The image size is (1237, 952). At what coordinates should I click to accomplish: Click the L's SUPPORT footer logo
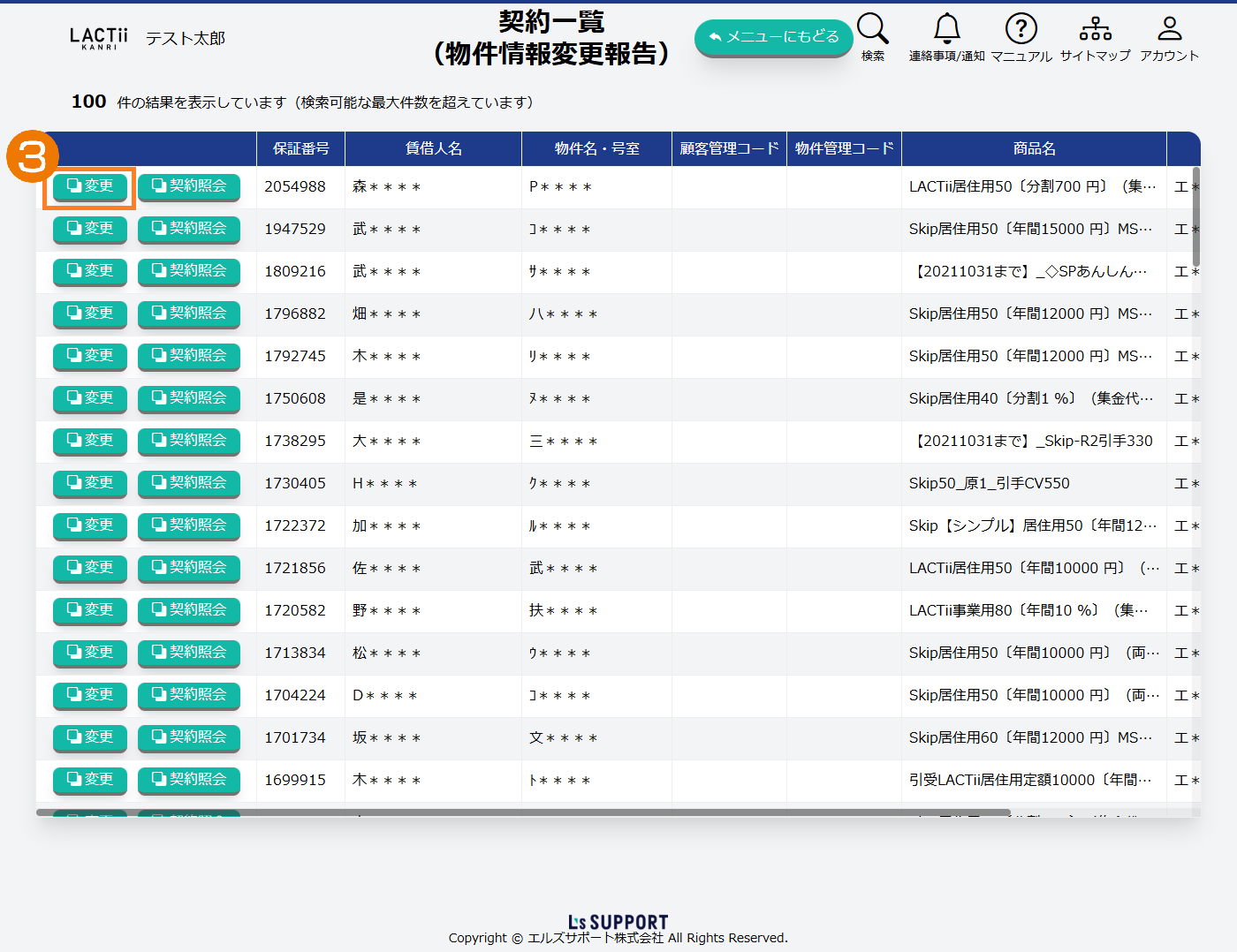click(x=618, y=922)
